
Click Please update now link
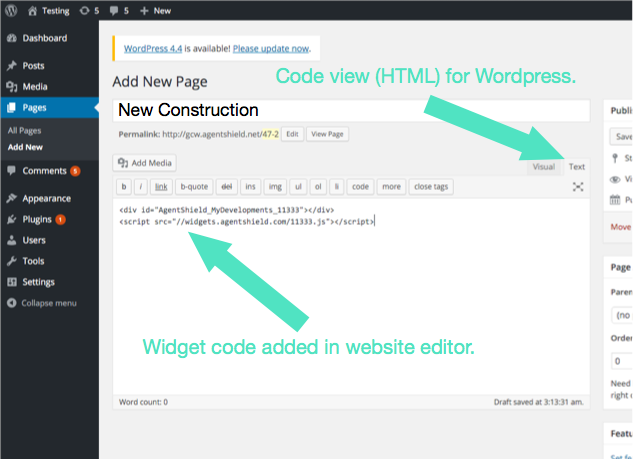271,48
